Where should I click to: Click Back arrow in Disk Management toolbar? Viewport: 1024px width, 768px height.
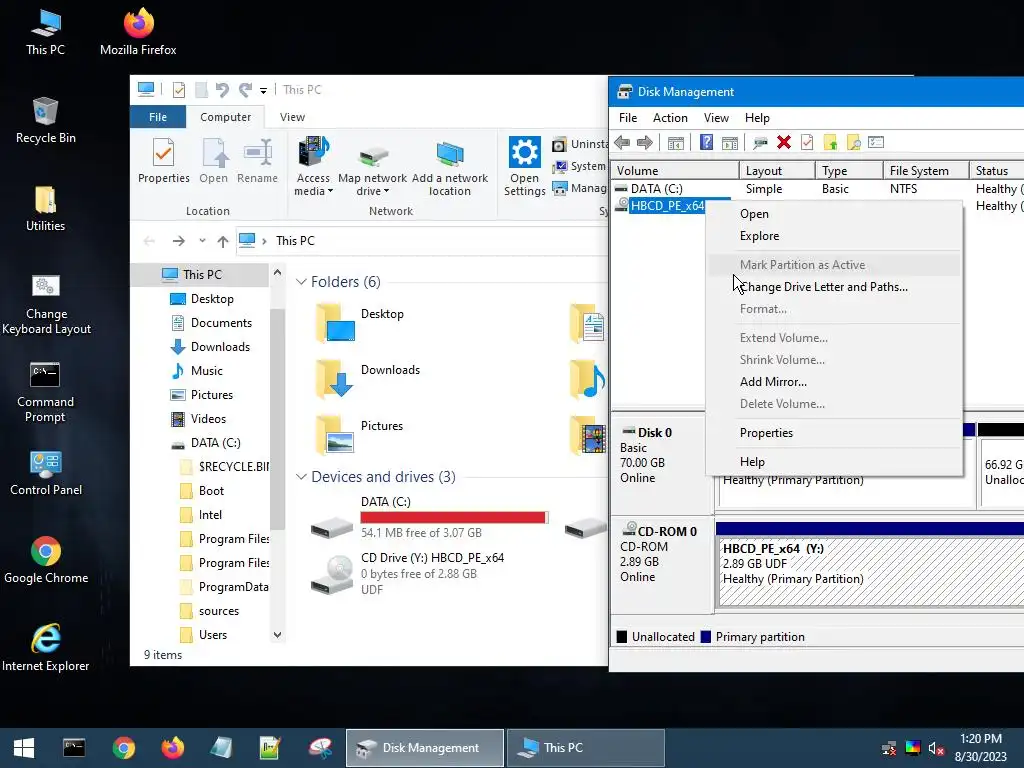(622, 142)
